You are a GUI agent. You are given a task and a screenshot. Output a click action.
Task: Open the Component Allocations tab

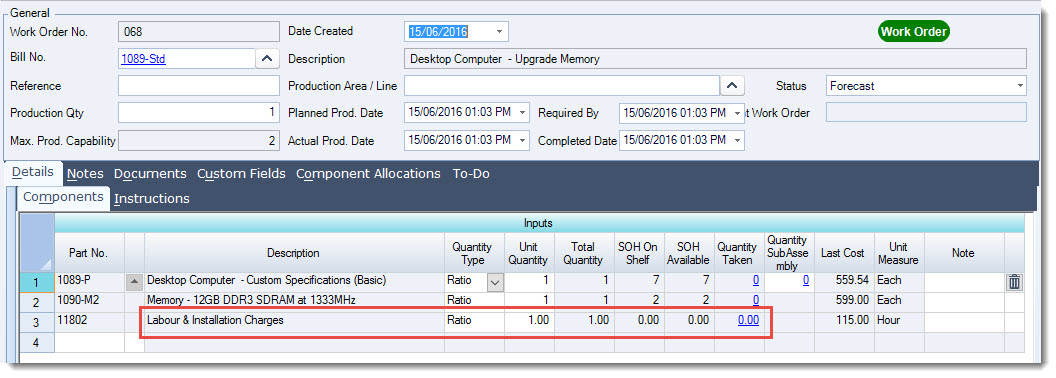pyautogui.click(x=368, y=173)
